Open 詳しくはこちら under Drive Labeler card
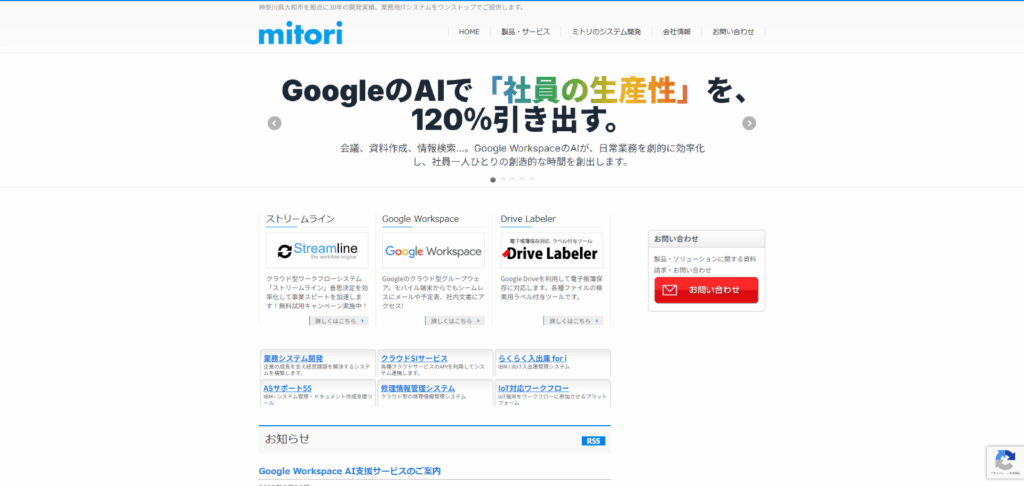 click(573, 321)
